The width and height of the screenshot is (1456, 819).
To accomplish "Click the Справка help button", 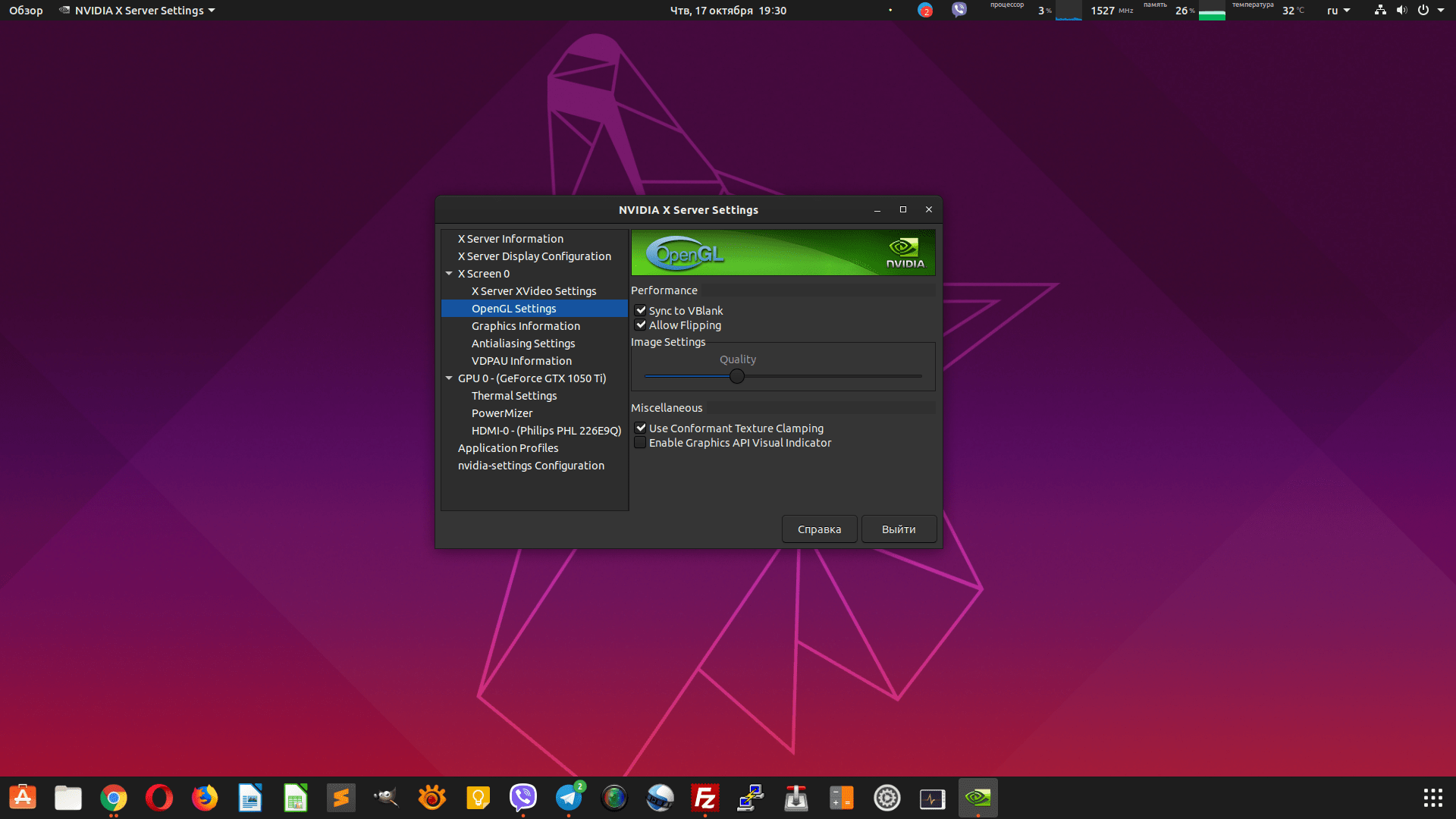I will point(819,529).
